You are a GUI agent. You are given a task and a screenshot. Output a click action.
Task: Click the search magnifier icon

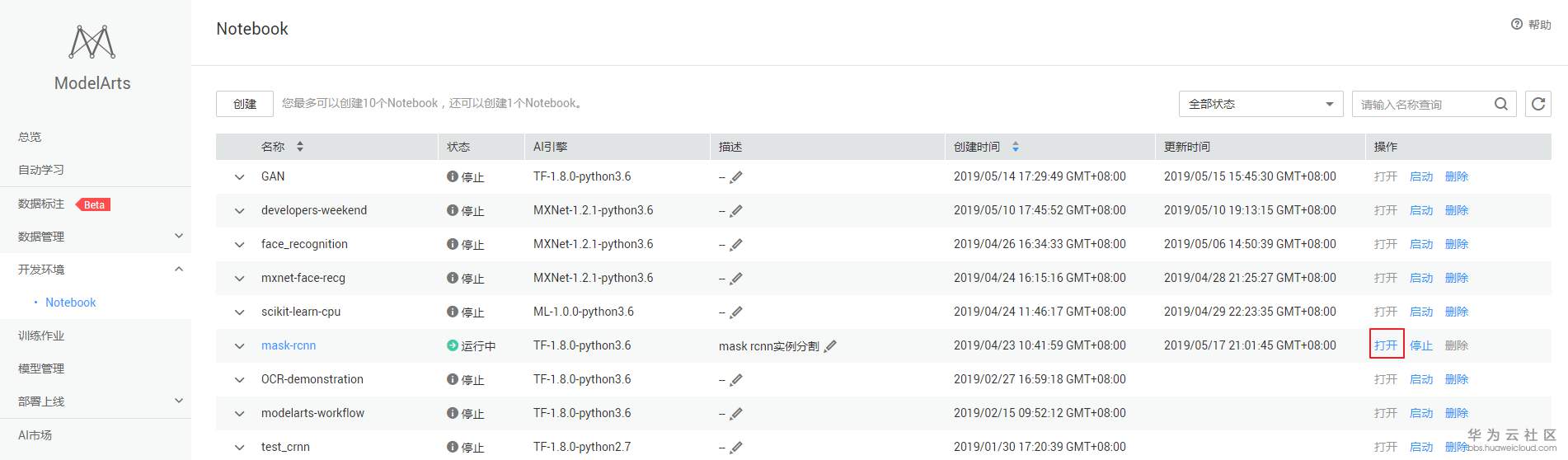click(1500, 104)
